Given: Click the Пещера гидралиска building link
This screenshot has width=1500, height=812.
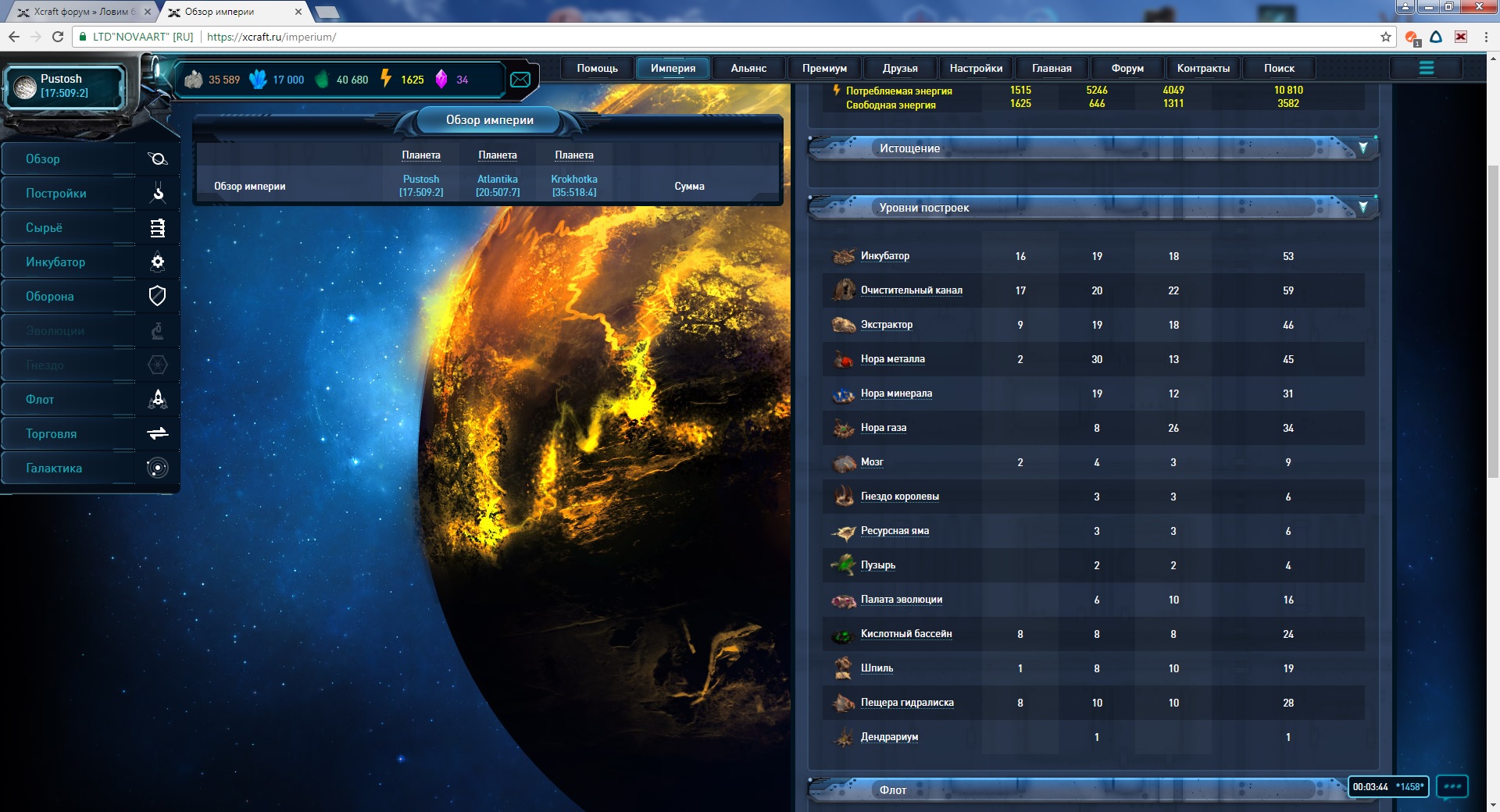Looking at the screenshot, I should pyautogui.click(x=907, y=702).
